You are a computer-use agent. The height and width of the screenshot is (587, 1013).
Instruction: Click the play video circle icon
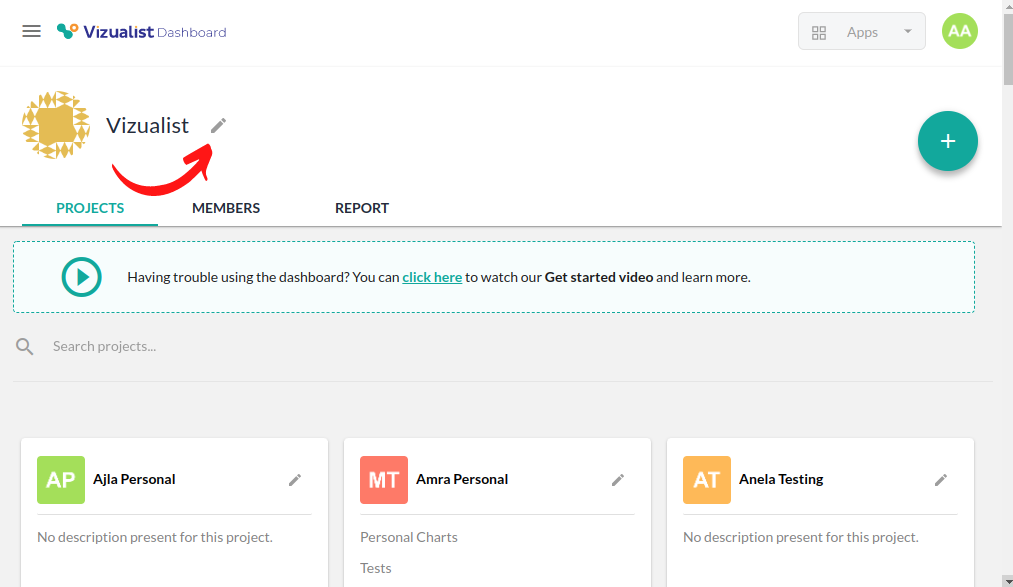pos(82,277)
